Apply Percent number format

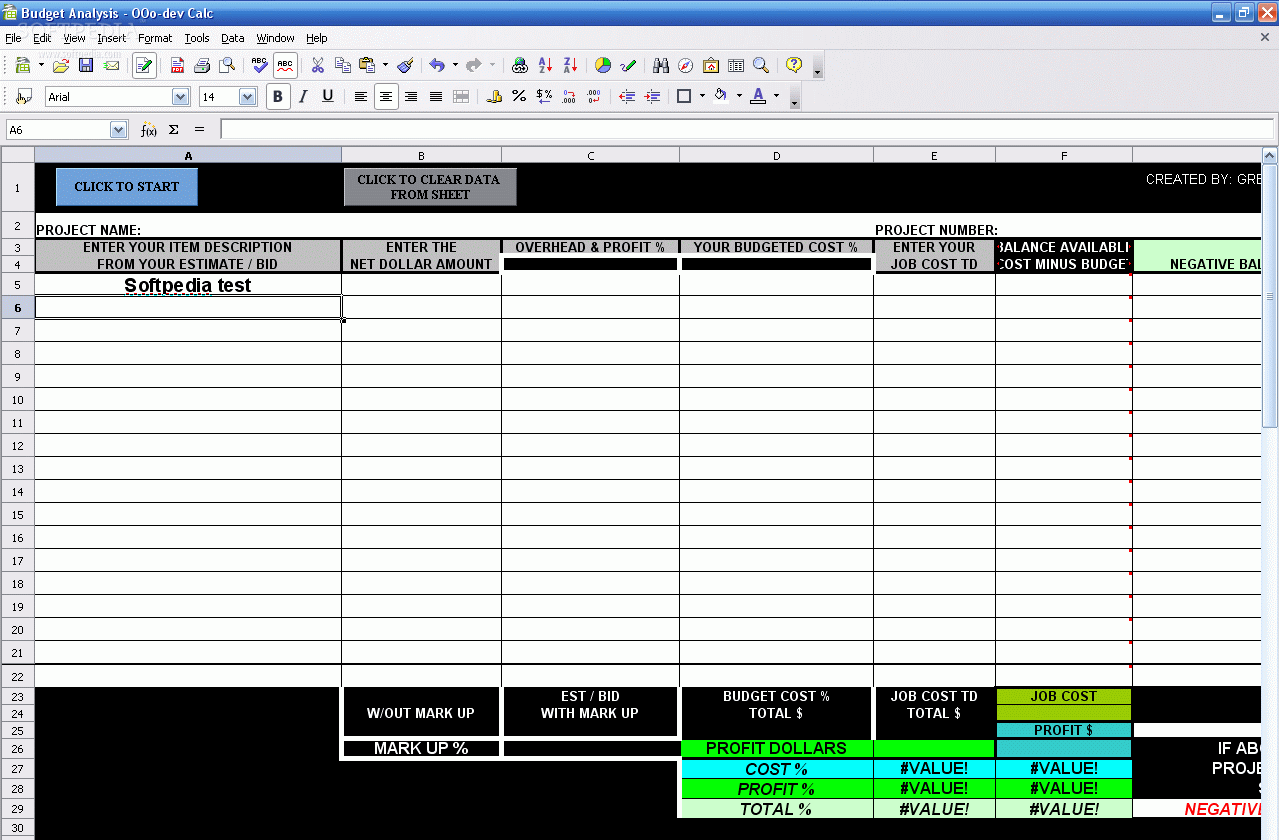[519, 96]
